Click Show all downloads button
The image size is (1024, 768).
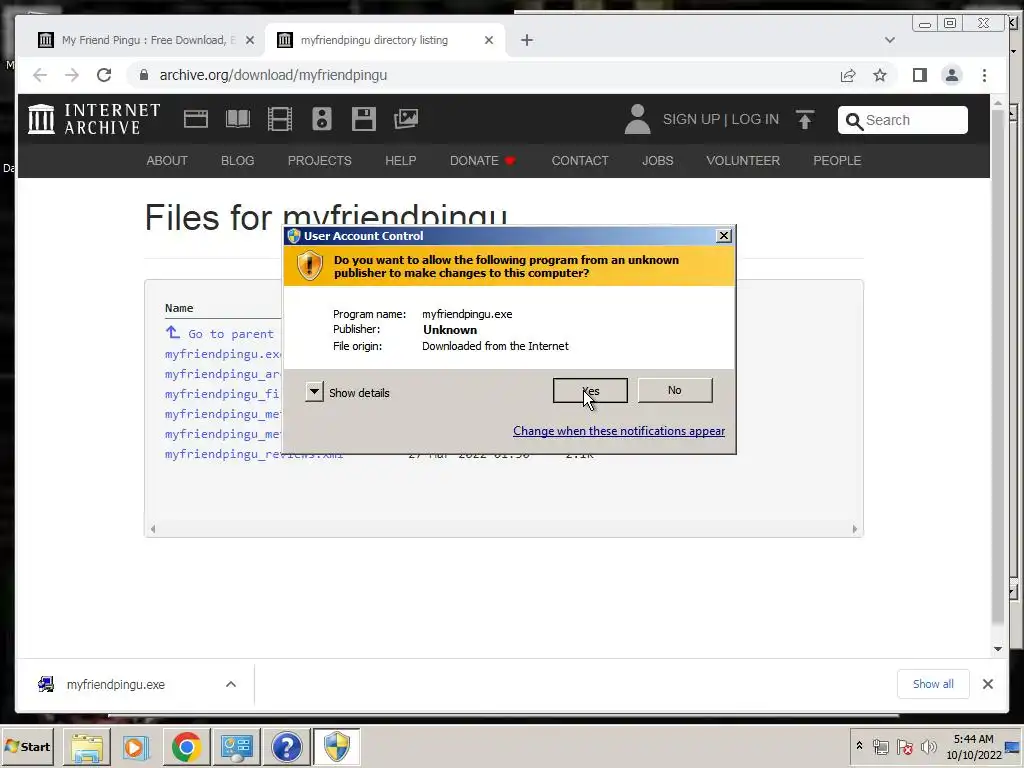click(933, 684)
